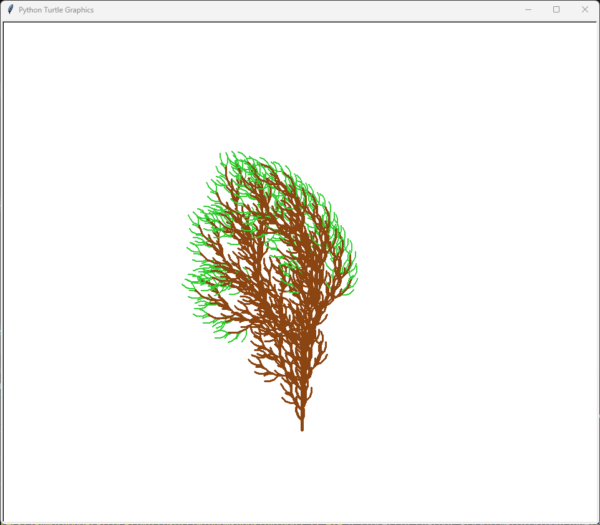Click the Python feather icon in title bar

(10, 9)
